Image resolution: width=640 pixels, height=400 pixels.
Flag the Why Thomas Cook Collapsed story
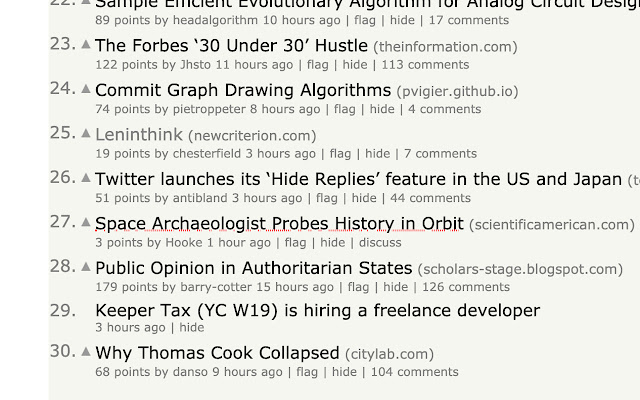coord(306,372)
